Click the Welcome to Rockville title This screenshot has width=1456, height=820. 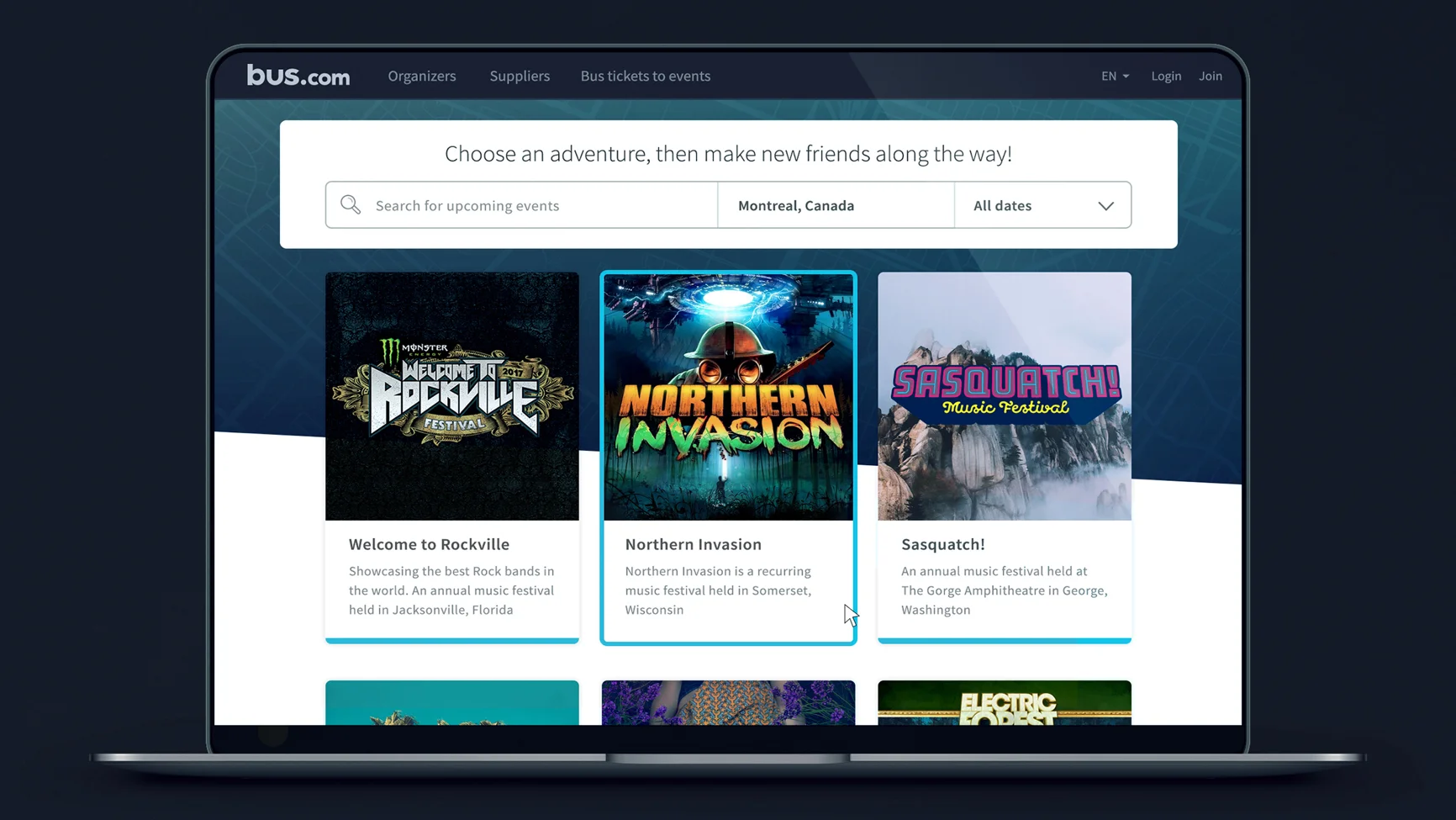429,544
